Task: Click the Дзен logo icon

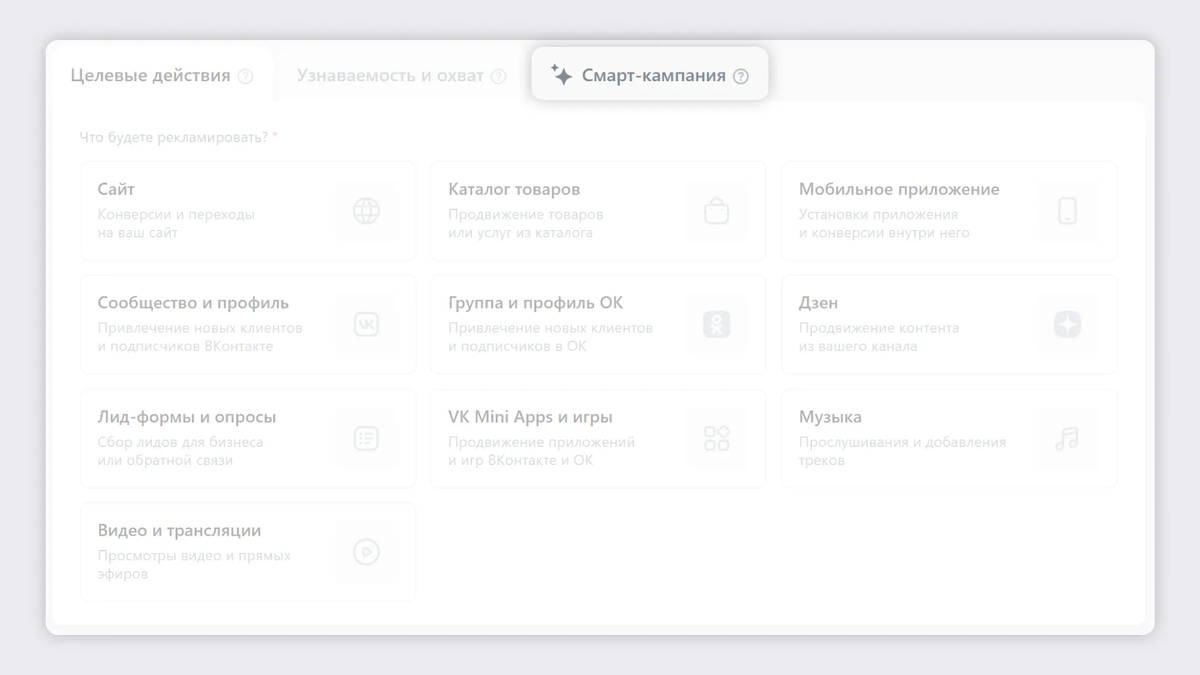Action: [1066, 324]
